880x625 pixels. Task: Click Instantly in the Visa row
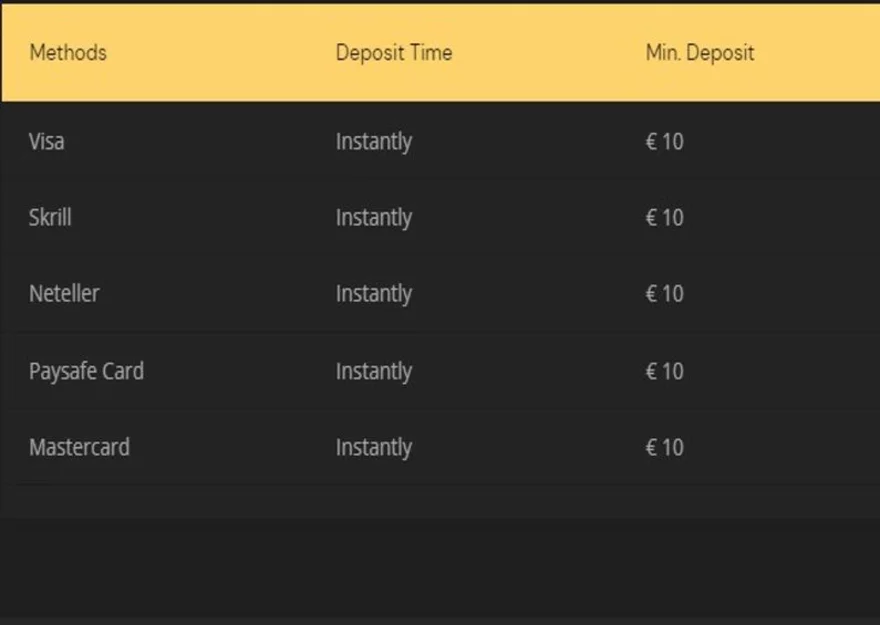(374, 142)
